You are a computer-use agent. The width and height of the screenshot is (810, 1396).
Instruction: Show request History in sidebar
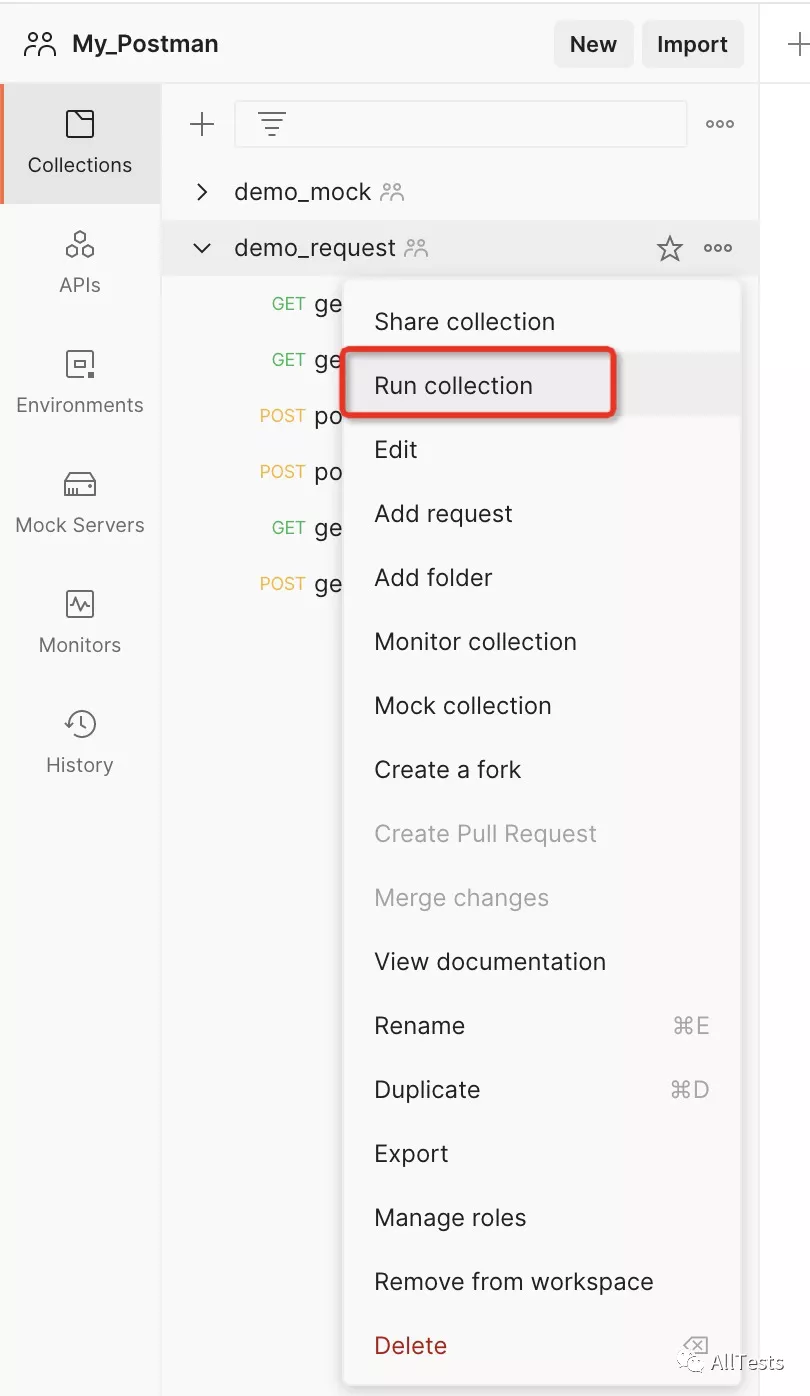[x=80, y=743]
